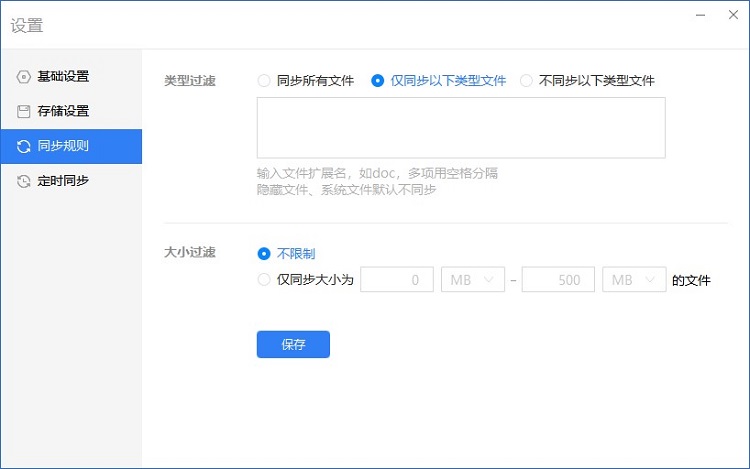The image size is (750, 469).
Task: Click the 大小过滤 label
Action: (x=190, y=252)
